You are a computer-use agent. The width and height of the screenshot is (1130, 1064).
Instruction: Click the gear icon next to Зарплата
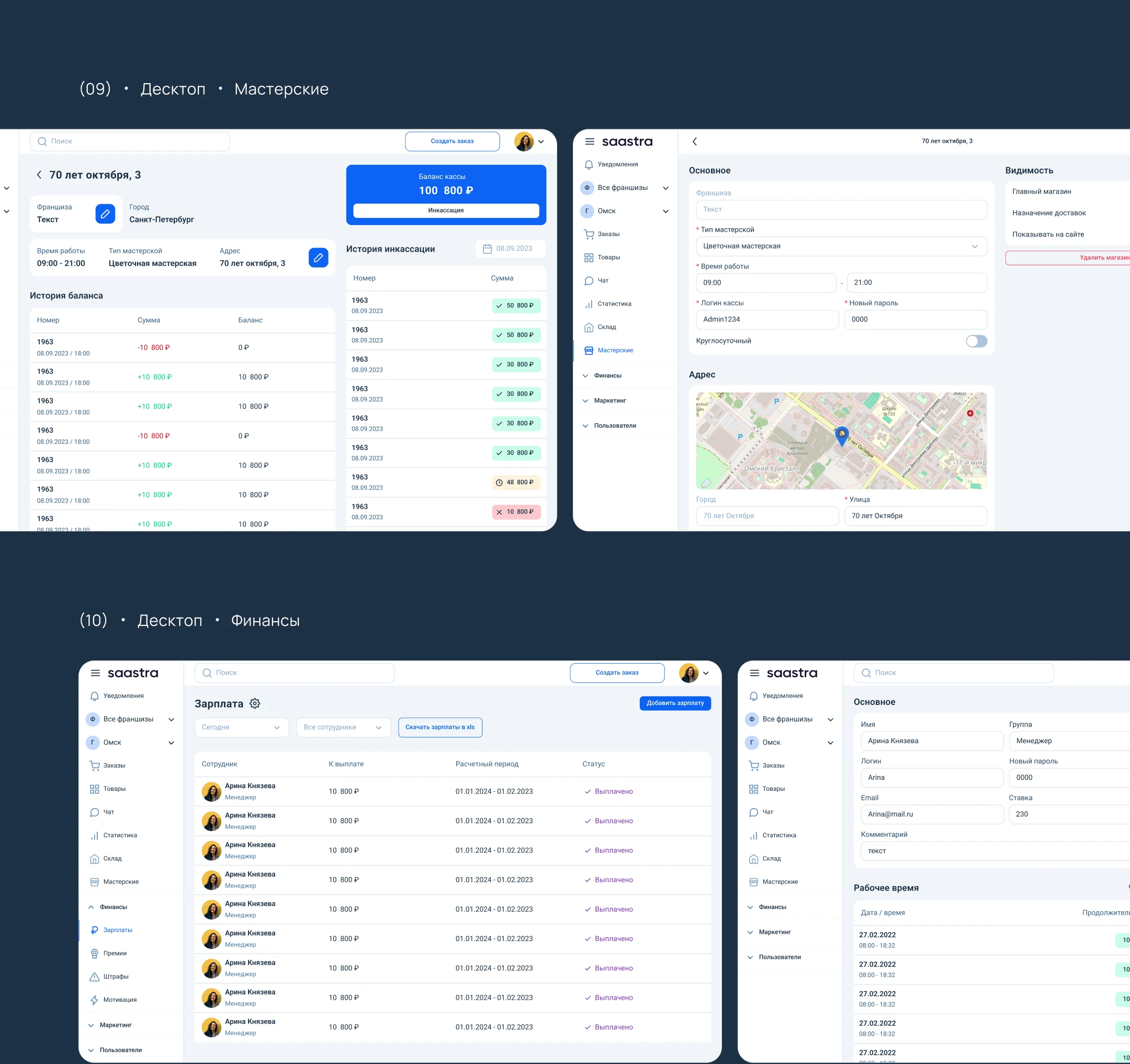255,703
